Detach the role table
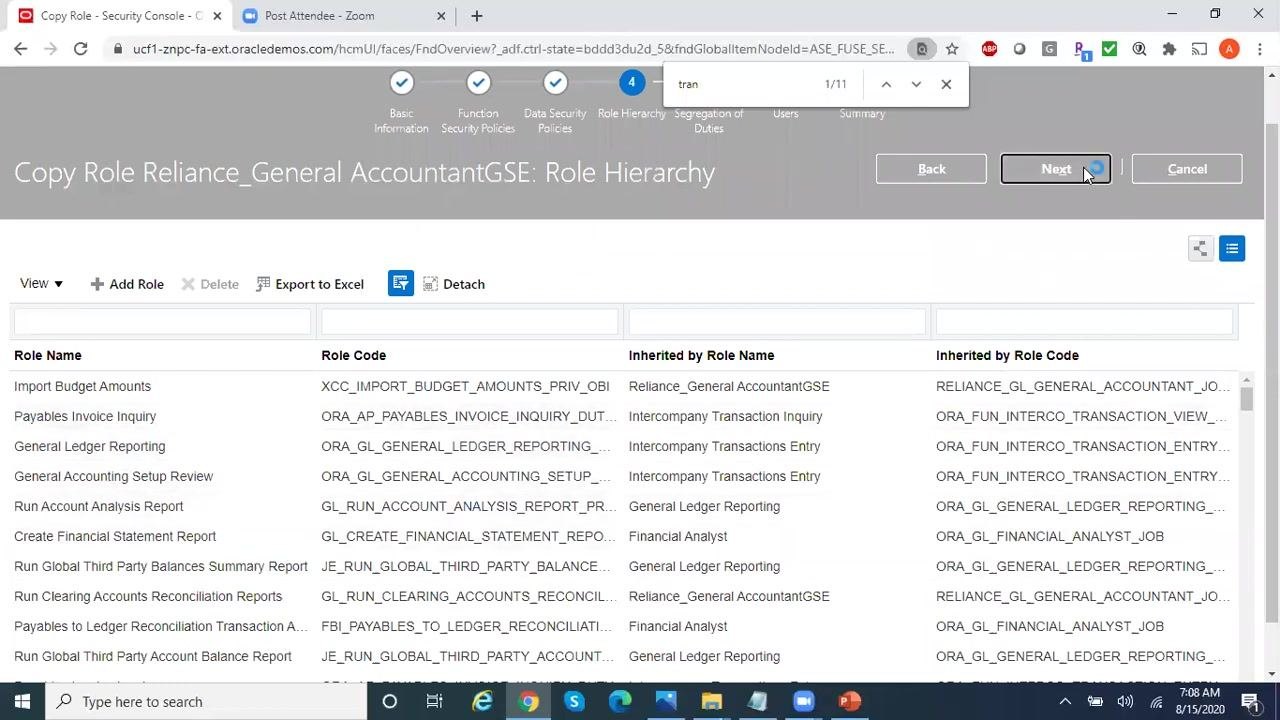This screenshot has width=1280, height=720. [x=454, y=284]
